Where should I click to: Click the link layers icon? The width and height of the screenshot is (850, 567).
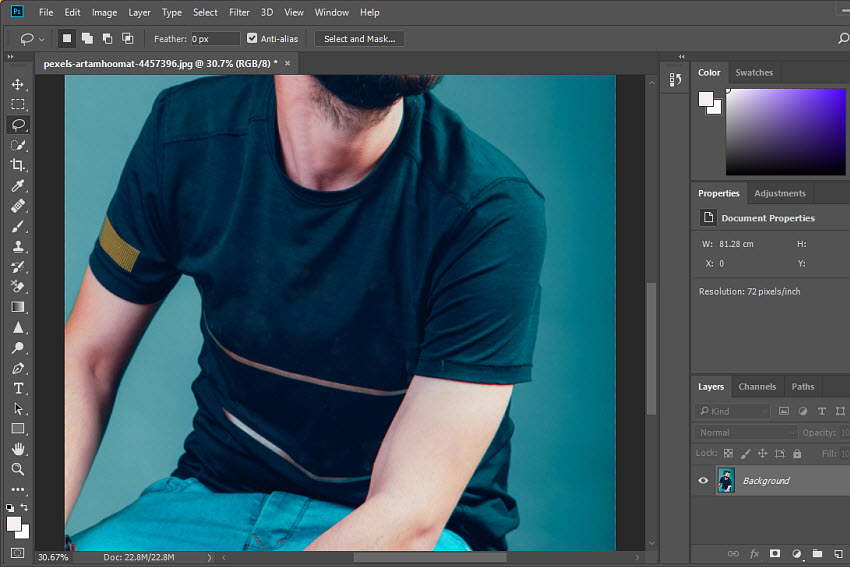click(733, 553)
